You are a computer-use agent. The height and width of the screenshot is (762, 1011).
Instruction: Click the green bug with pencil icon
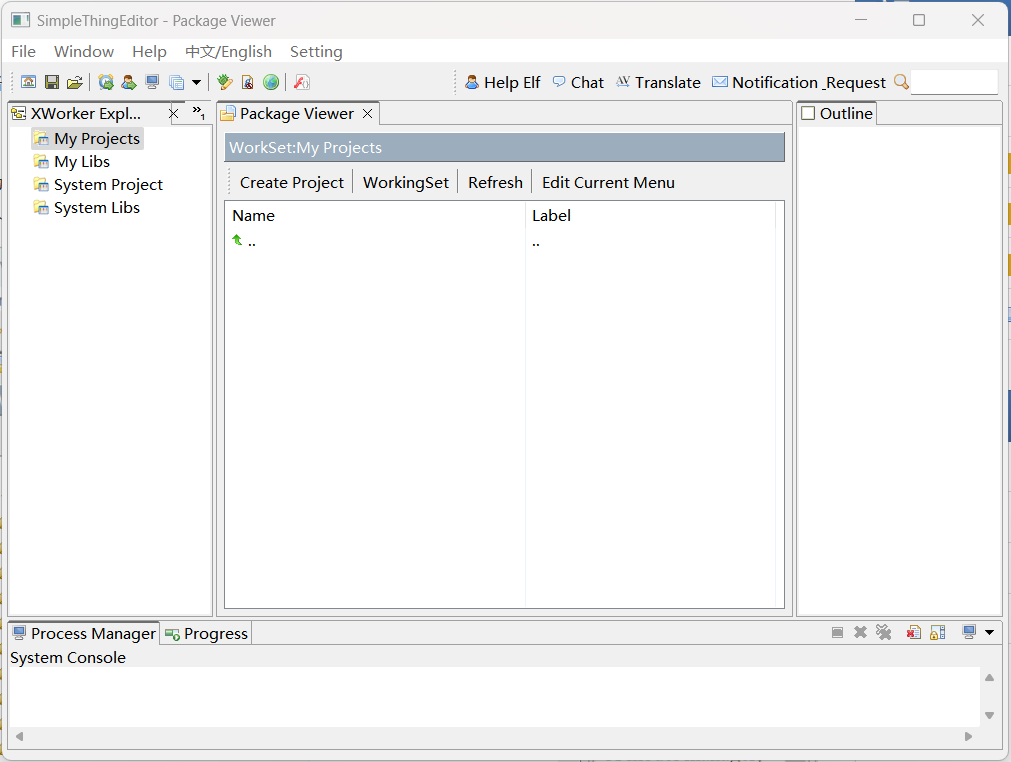(x=225, y=82)
